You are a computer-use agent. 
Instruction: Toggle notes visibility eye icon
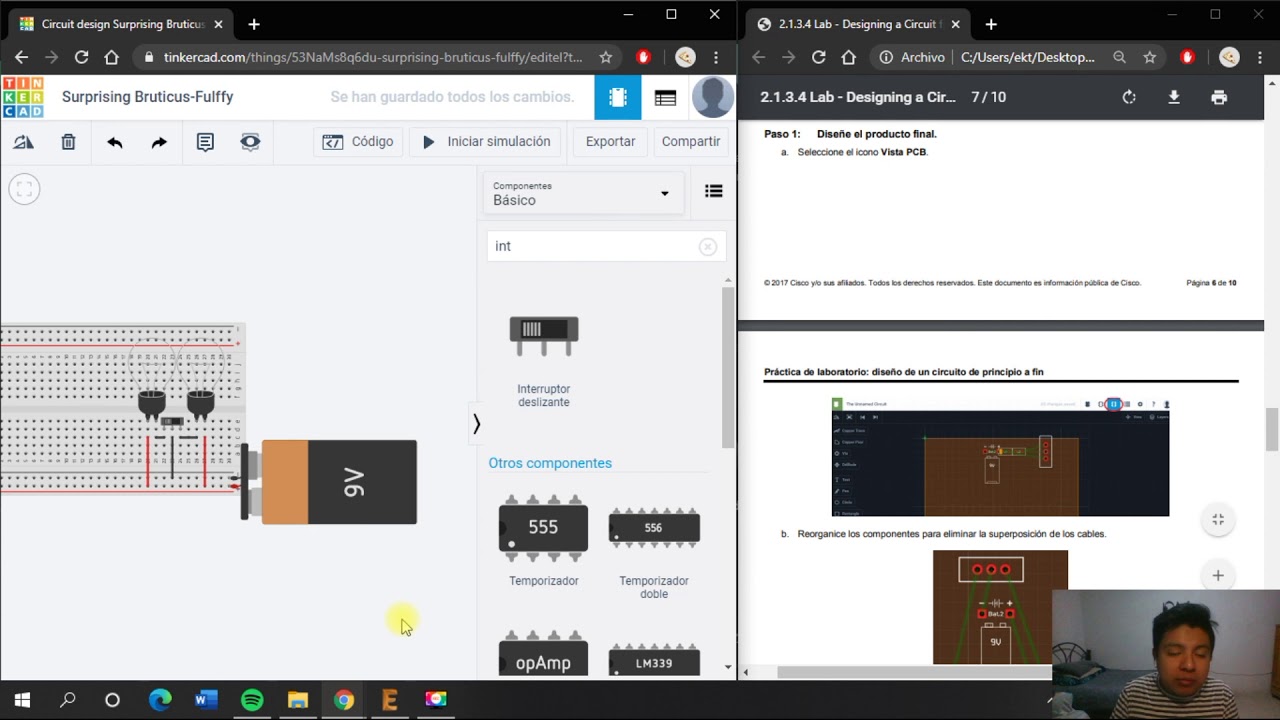(x=250, y=142)
